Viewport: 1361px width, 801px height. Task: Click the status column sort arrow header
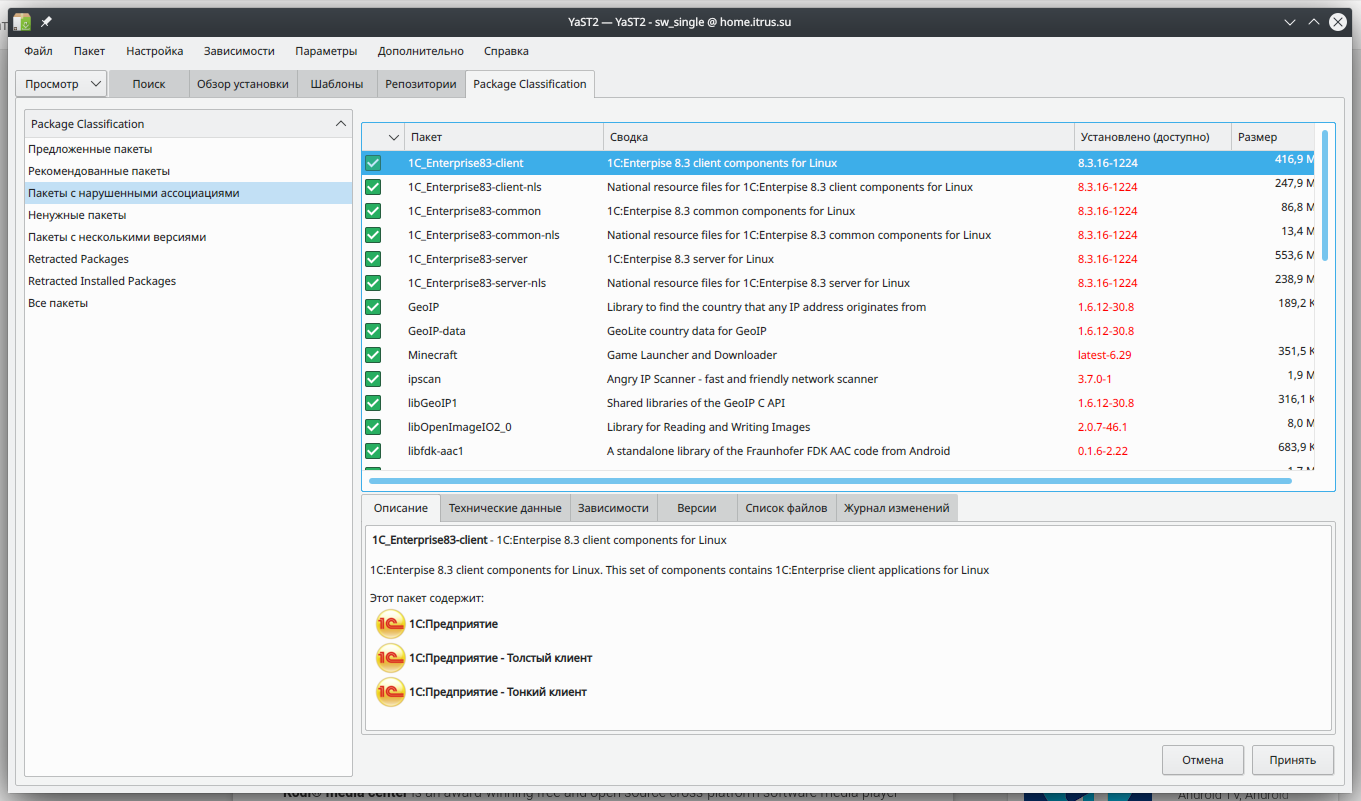point(394,137)
